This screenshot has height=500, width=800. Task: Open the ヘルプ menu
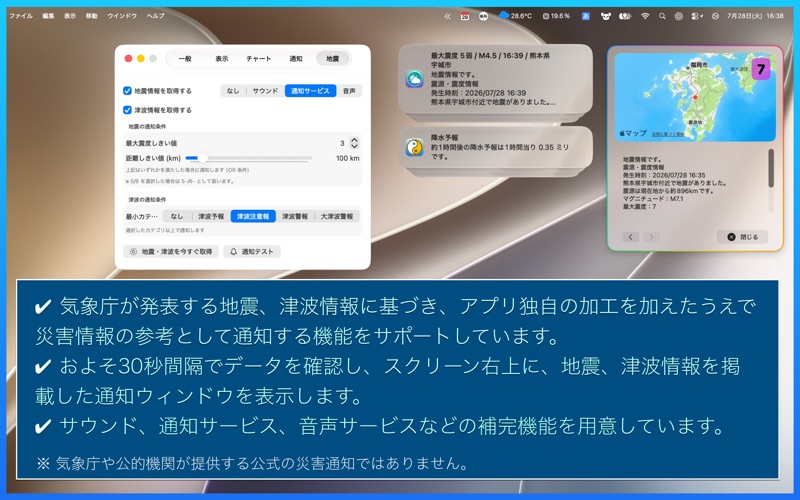pyautogui.click(x=156, y=16)
